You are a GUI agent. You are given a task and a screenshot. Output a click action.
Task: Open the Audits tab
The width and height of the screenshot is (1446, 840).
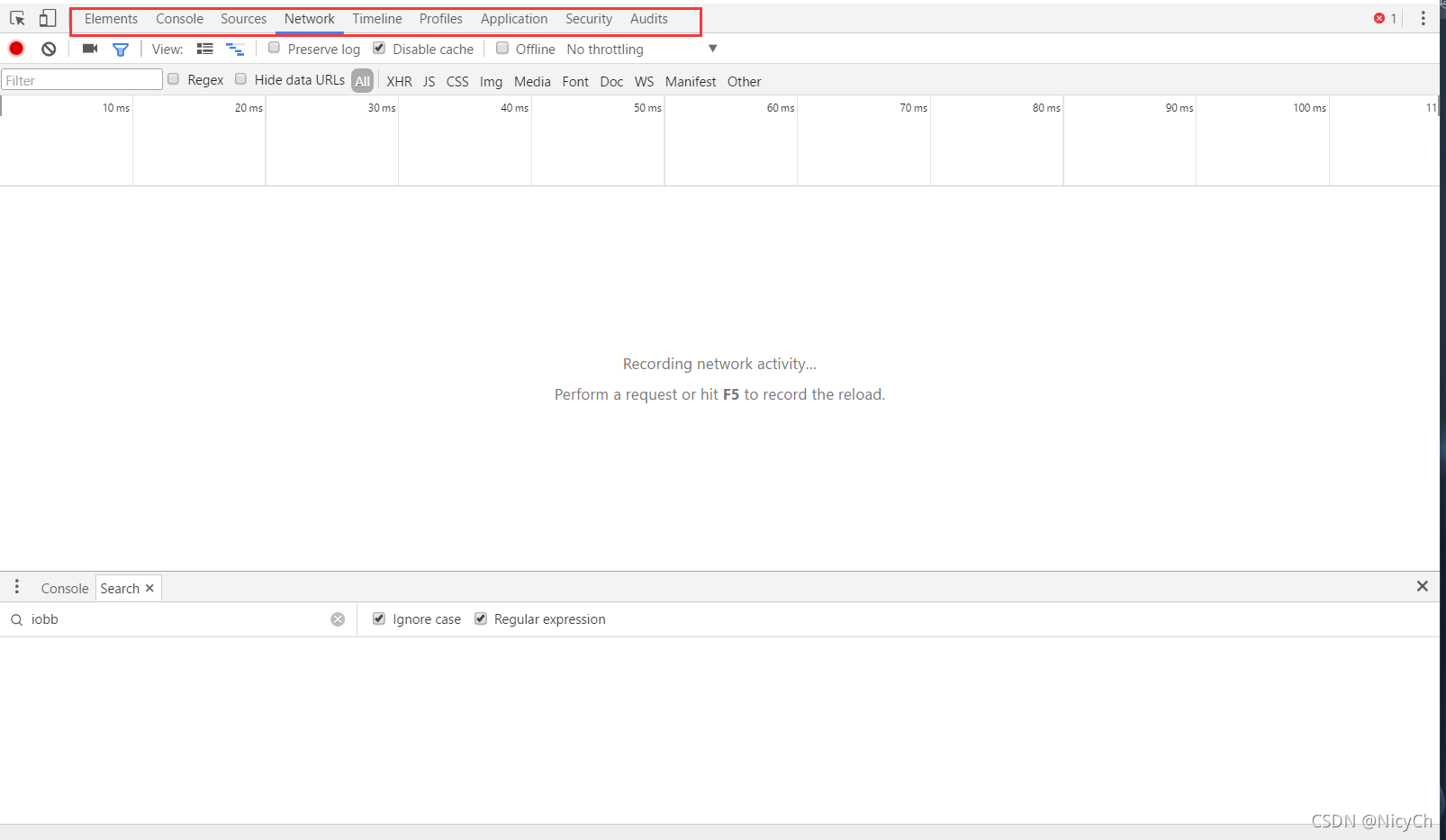pos(648,19)
